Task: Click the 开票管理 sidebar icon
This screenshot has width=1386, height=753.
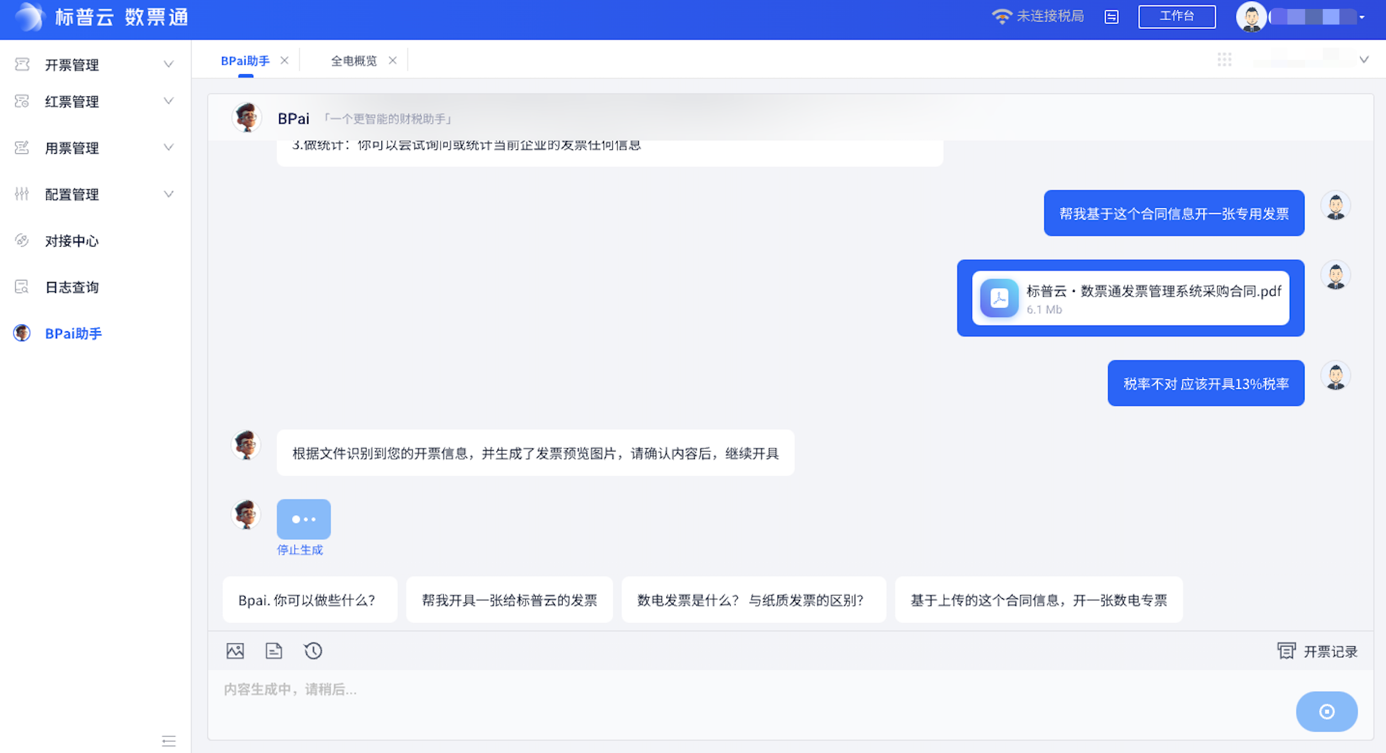Action: tap(22, 65)
